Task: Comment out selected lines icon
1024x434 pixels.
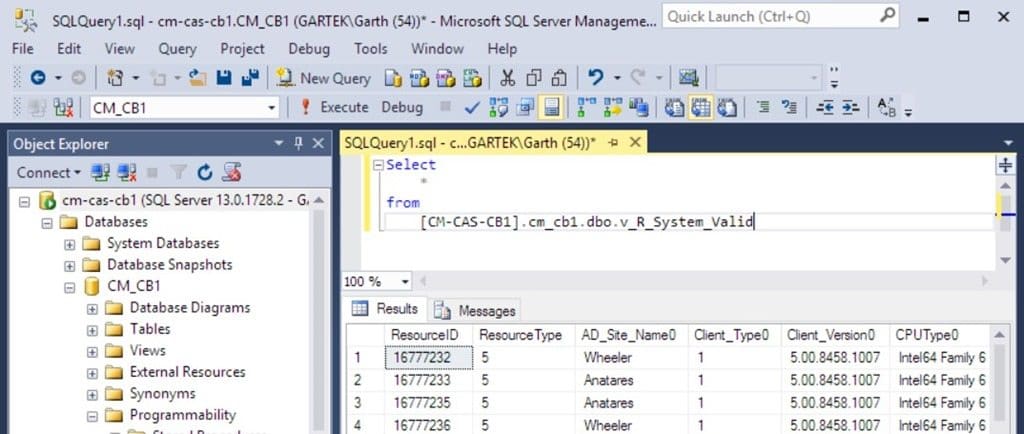Action: [x=763, y=108]
